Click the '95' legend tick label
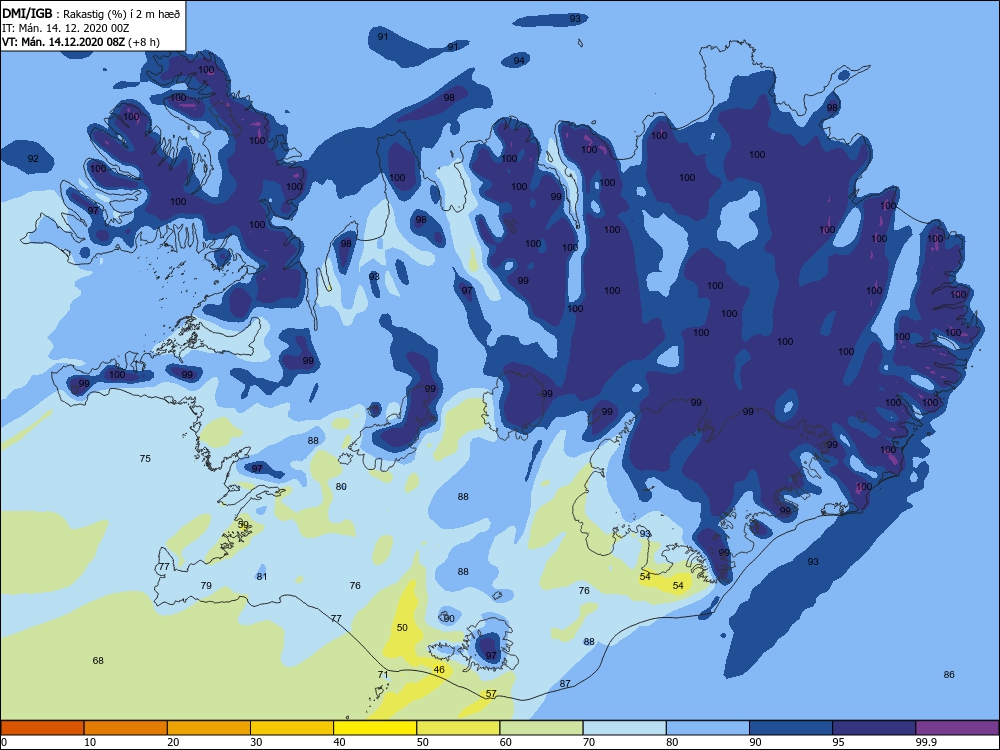Screen dimensions: 1000x750 [839, 742]
